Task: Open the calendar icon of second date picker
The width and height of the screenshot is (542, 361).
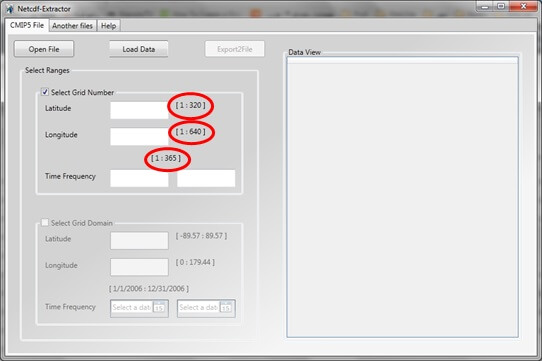Action: (x=226, y=307)
